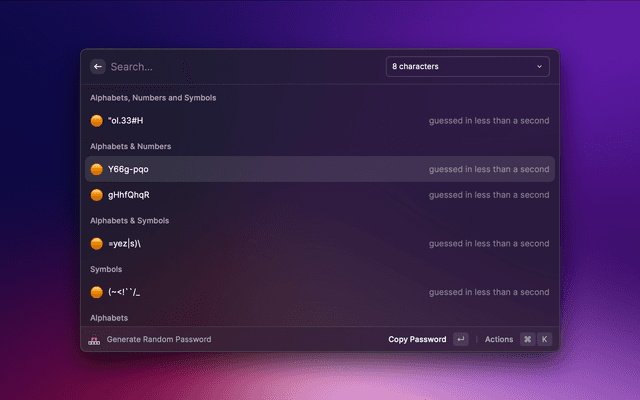640x400 pixels.
Task: Open the Actions menu
Action: (x=498, y=340)
